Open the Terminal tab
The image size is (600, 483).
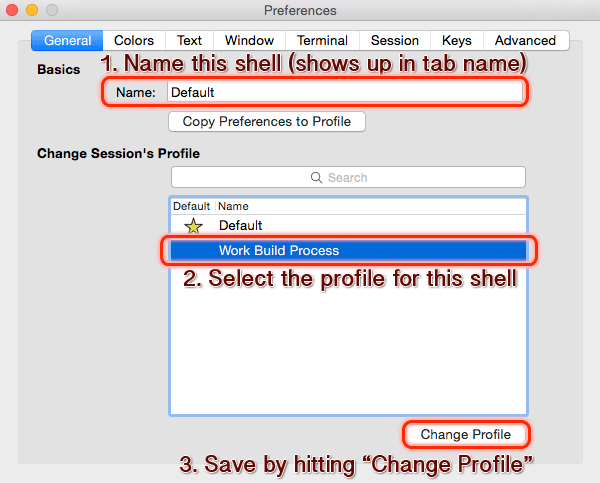click(322, 41)
